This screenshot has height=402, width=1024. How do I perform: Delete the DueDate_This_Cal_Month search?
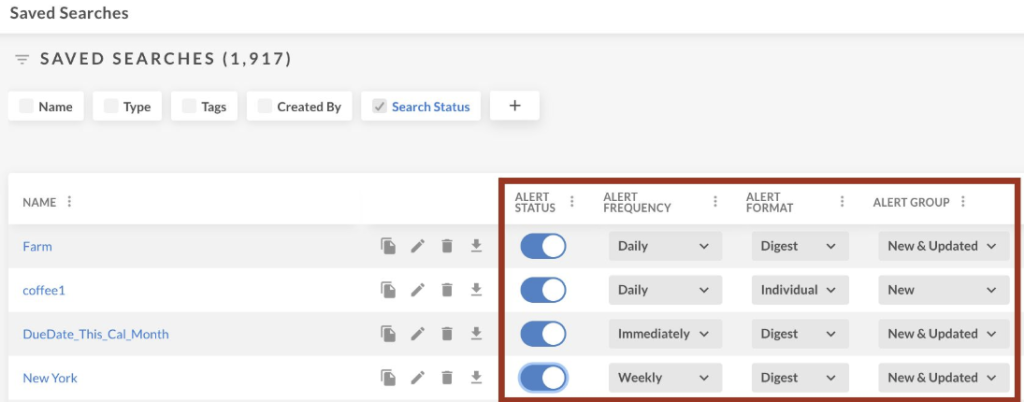pos(447,334)
